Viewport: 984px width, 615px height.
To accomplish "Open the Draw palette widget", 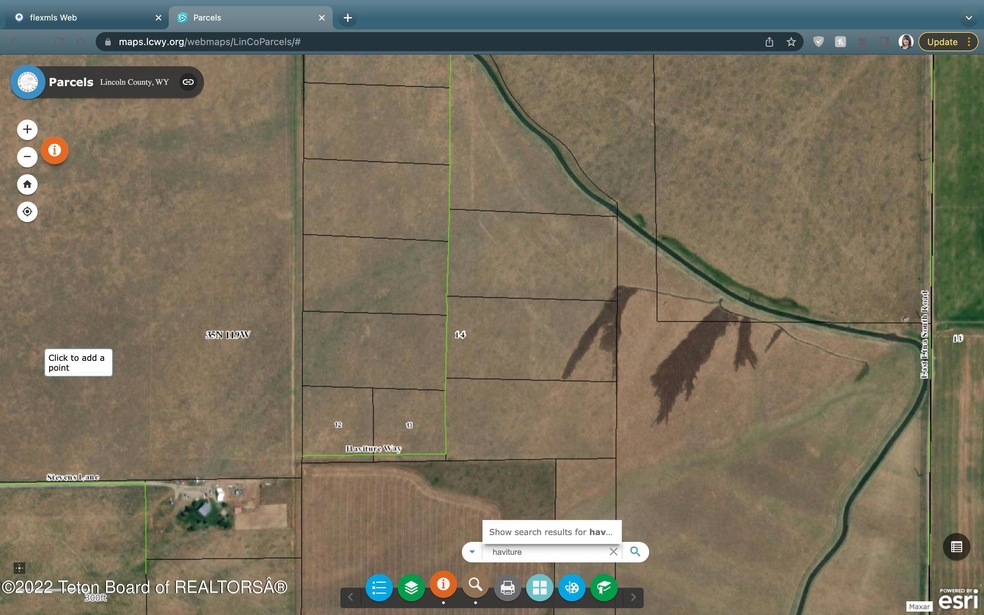I will tap(571, 588).
